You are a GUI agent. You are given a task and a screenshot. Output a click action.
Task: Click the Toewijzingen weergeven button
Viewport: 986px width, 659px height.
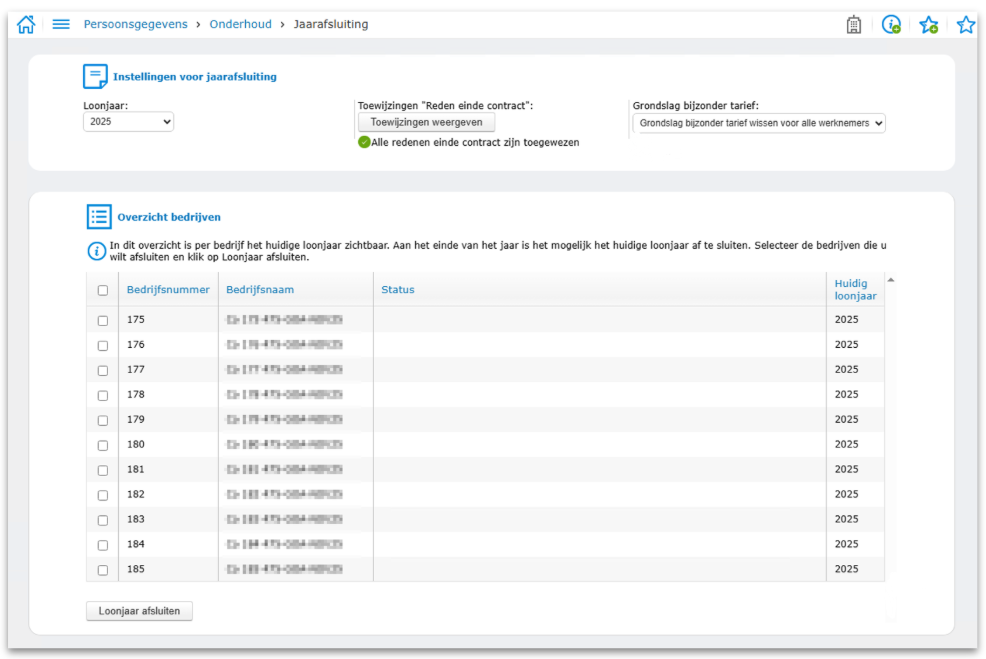point(426,122)
